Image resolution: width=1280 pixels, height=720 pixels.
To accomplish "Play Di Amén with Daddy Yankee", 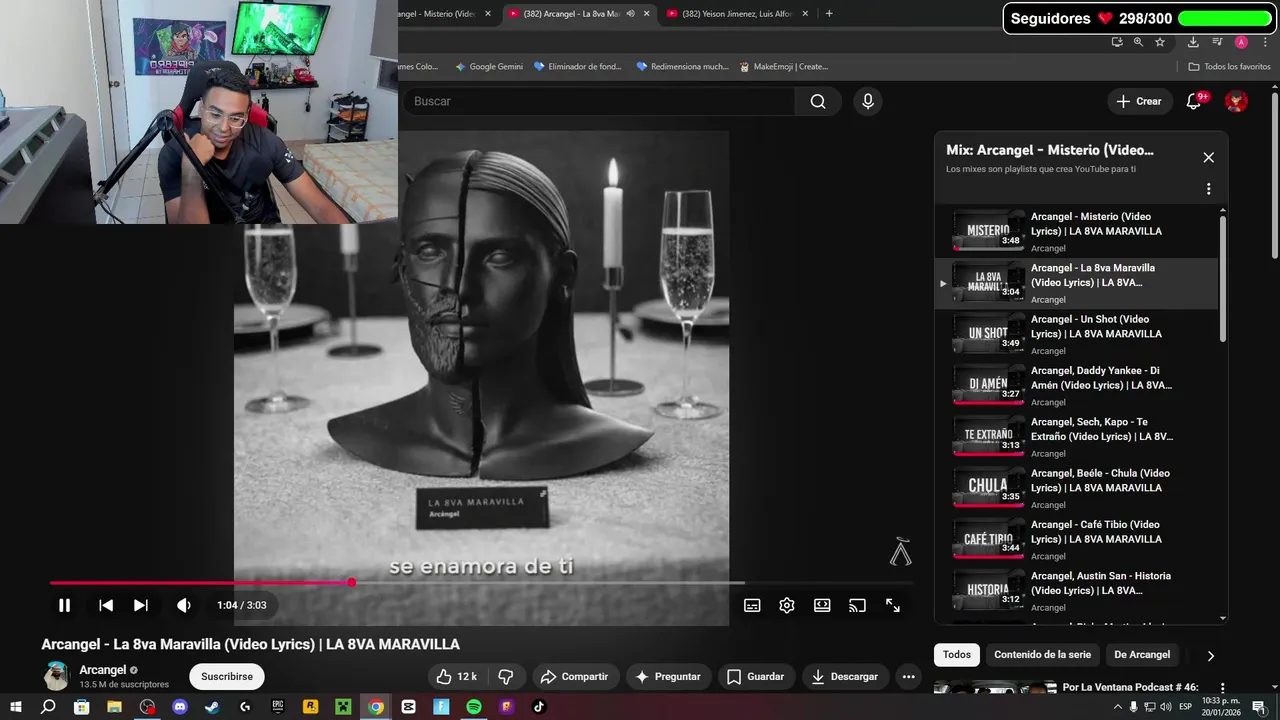I will click(1077, 385).
